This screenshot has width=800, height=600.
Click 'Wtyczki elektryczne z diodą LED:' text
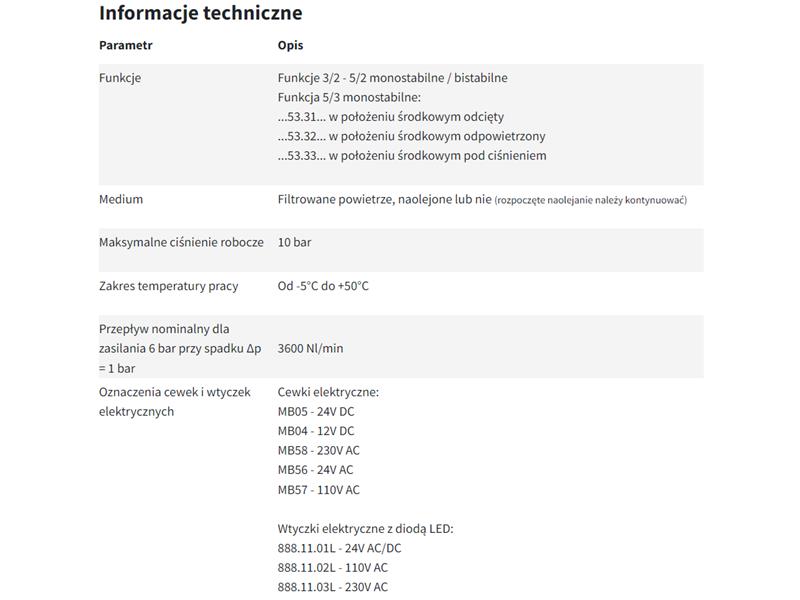(x=365, y=529)
